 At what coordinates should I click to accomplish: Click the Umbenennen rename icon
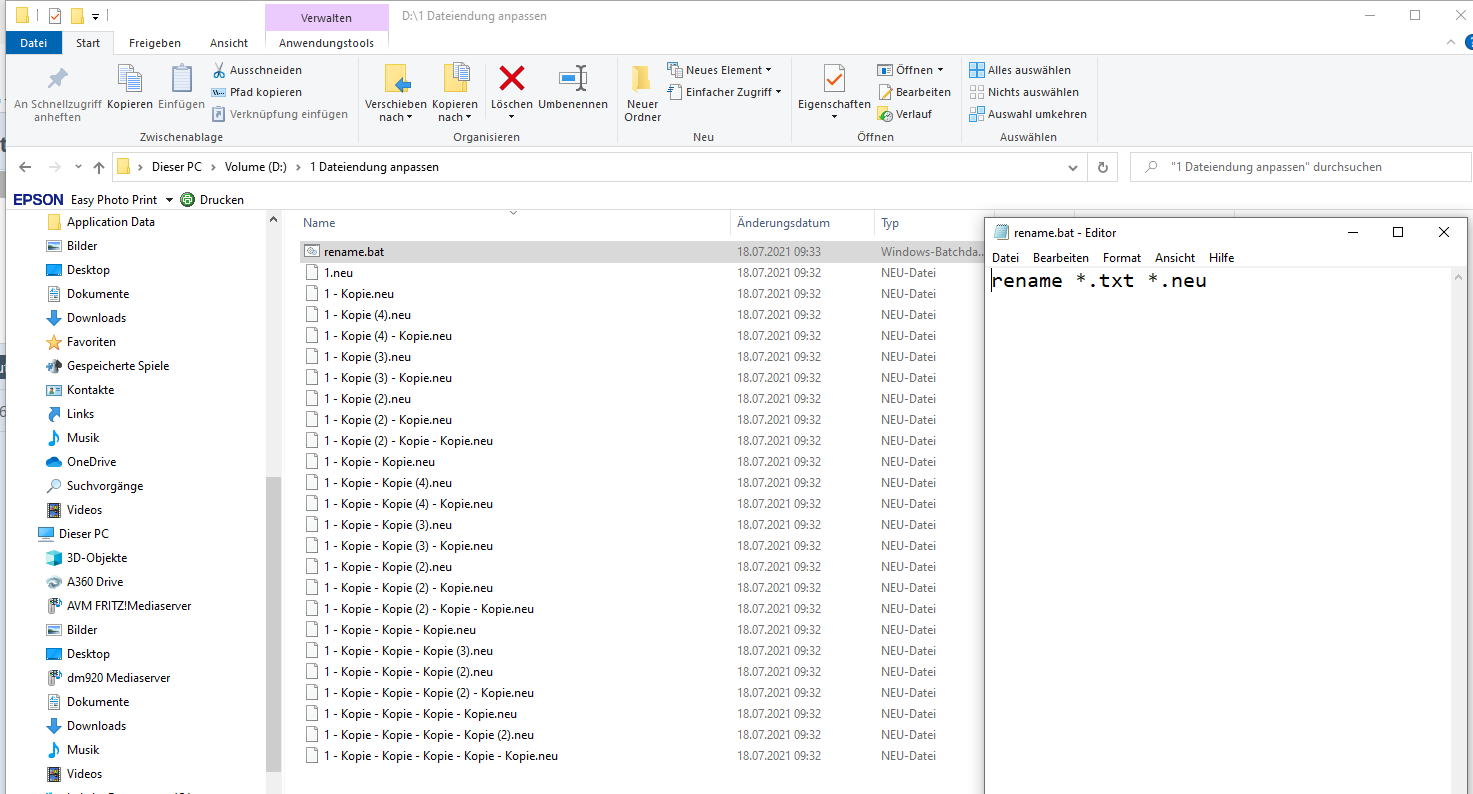point(573,80)
